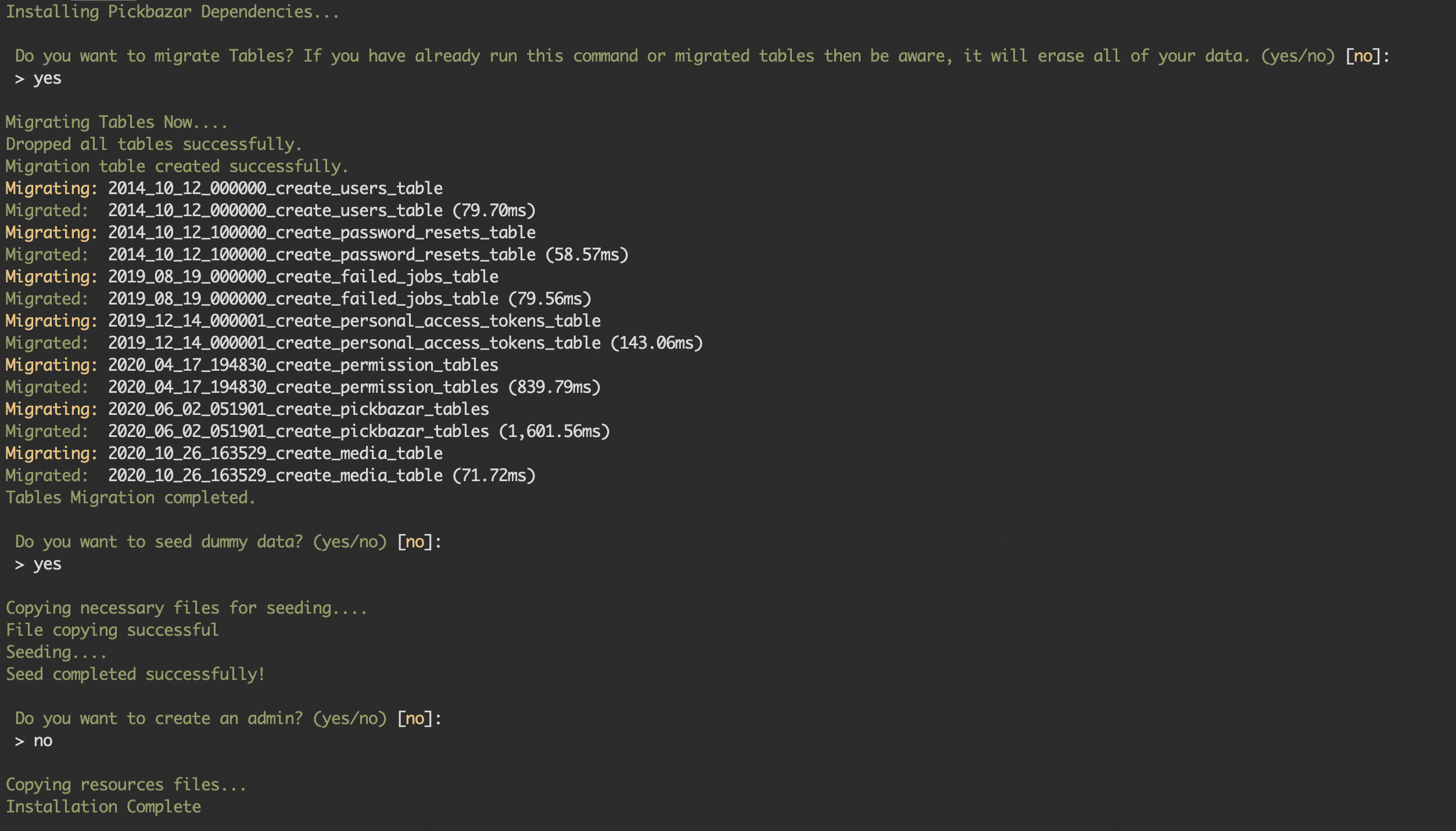Click 'Seed completed successfully!' line
Image resolution: width=1456 pixels, height=831 pixels.
[x=135, y=675]
